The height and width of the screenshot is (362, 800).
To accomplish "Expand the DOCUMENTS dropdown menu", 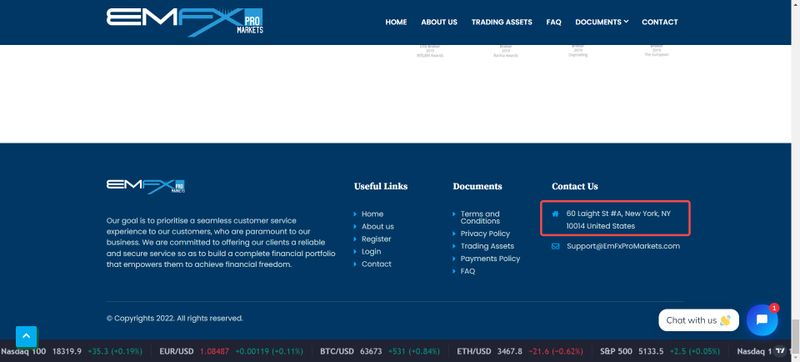I will [602, 22].
